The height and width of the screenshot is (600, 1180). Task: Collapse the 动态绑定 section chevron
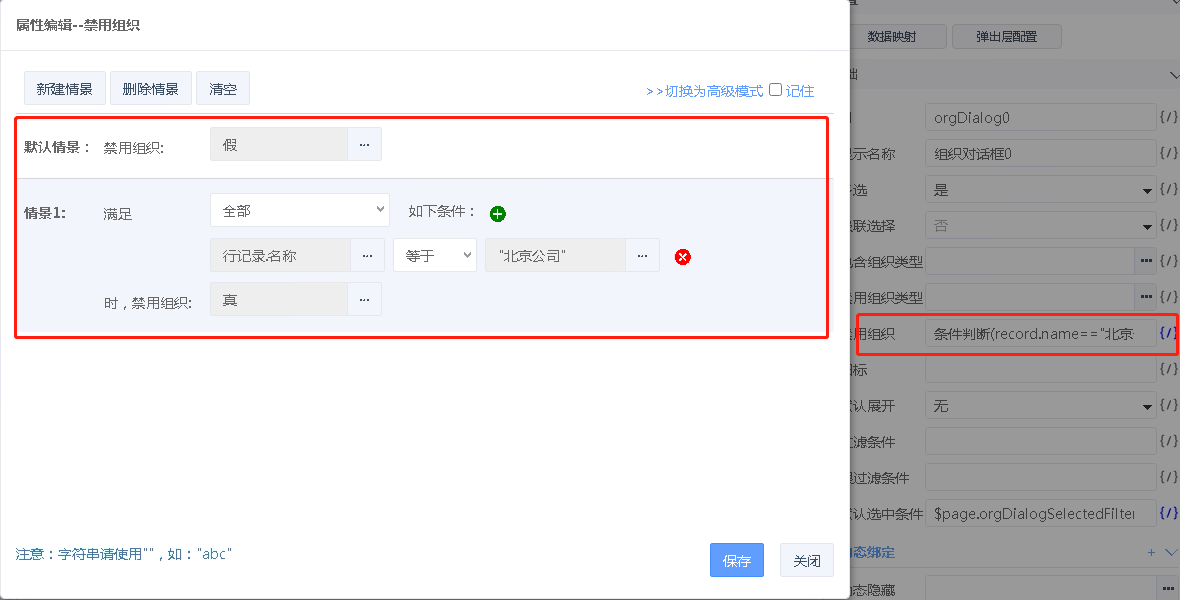pyautogui.click(x=1171, y=552)
